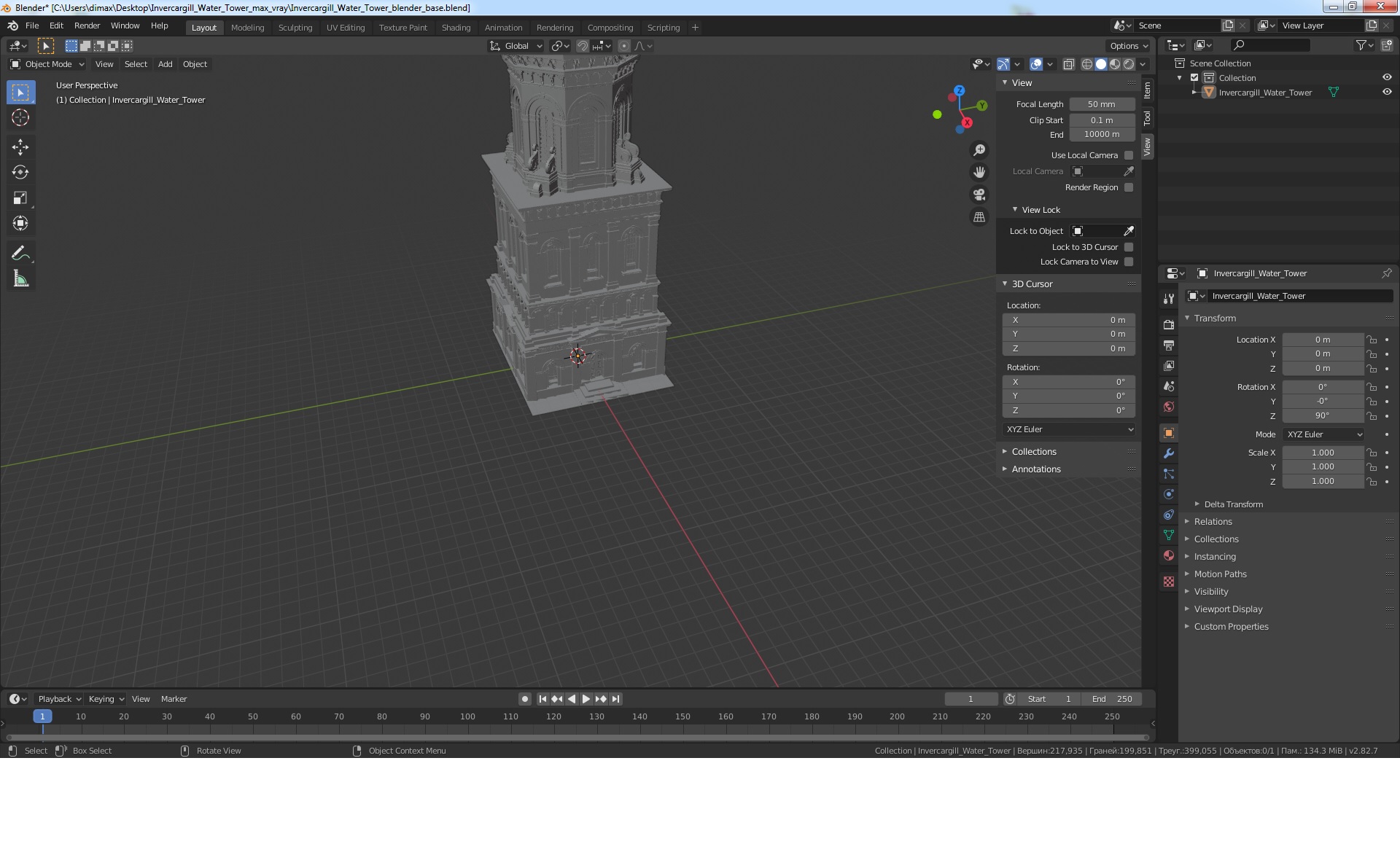Expand the Motion Paths panel
1400x844 pixels.
tap(1220, 574)
